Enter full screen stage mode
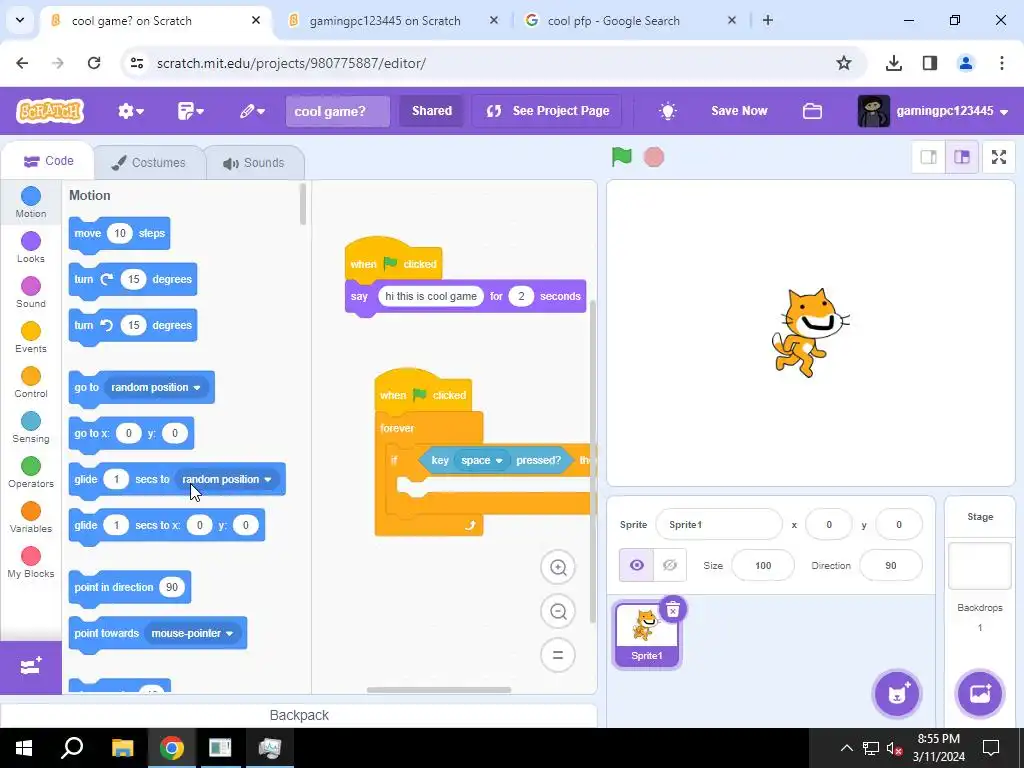The image size is (1024, 768). 999,157
